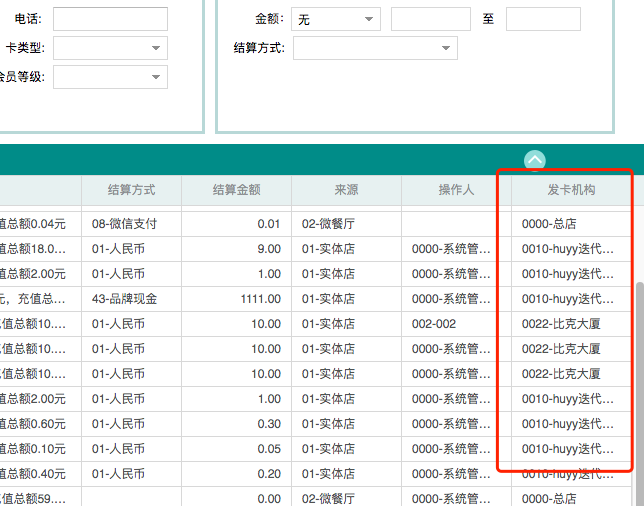Click 值总额18.0… cell
The image size is (644, 506).
coord(40,249)
